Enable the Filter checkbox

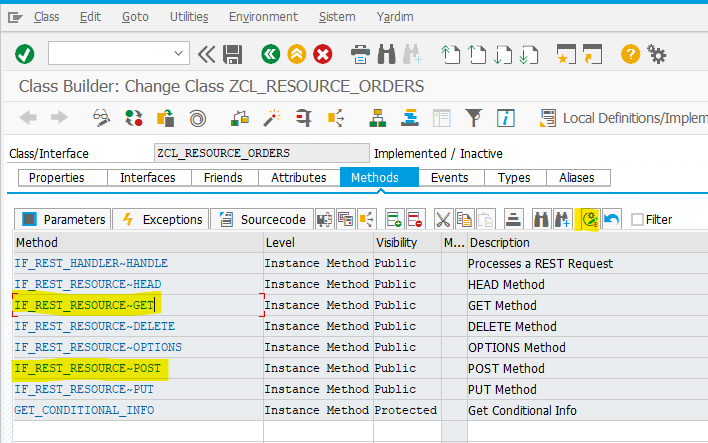(x=637, y=219)
